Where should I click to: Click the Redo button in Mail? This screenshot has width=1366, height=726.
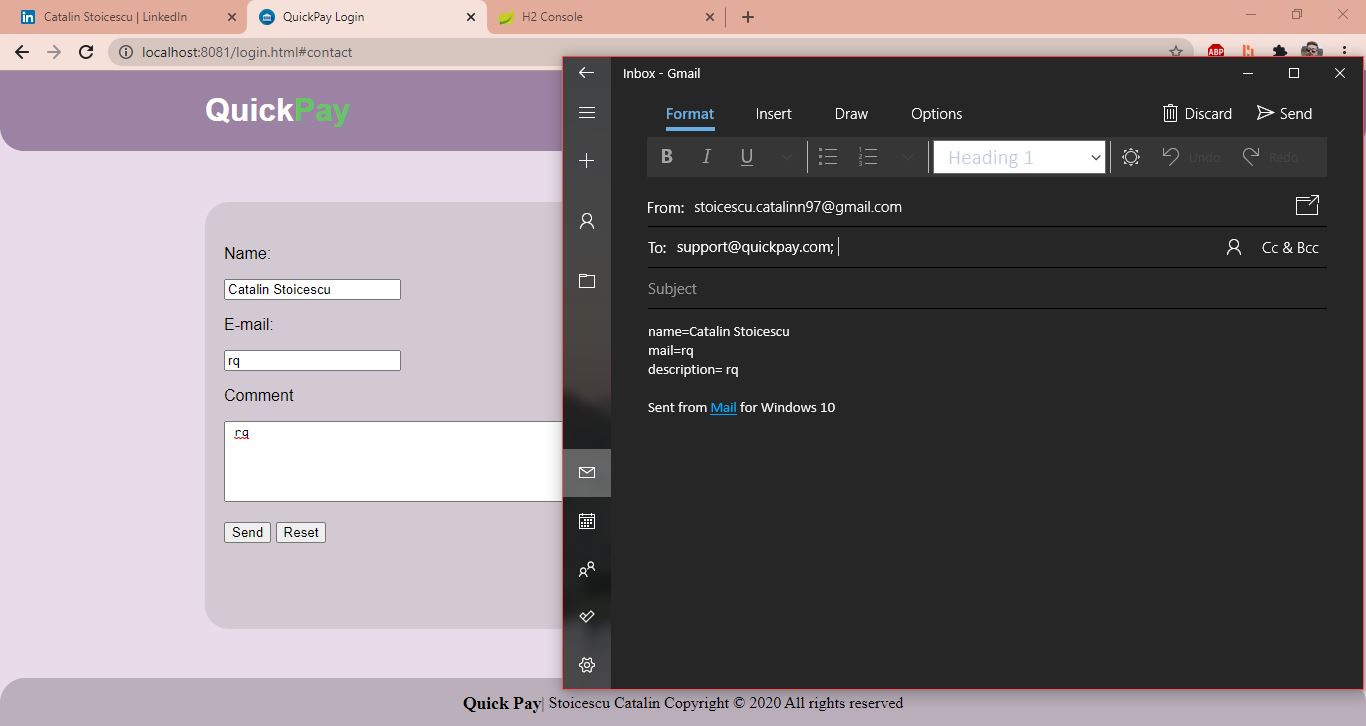click(x=1270, y=157)
